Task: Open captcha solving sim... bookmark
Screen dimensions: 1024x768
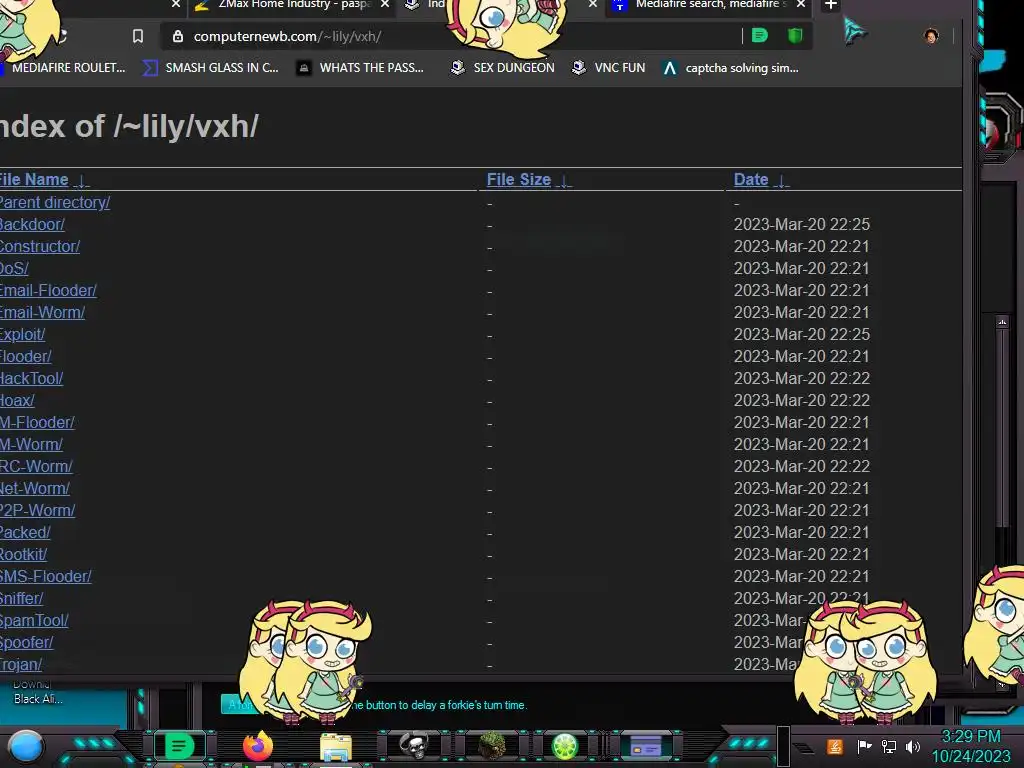Action: tap(730, 68)
